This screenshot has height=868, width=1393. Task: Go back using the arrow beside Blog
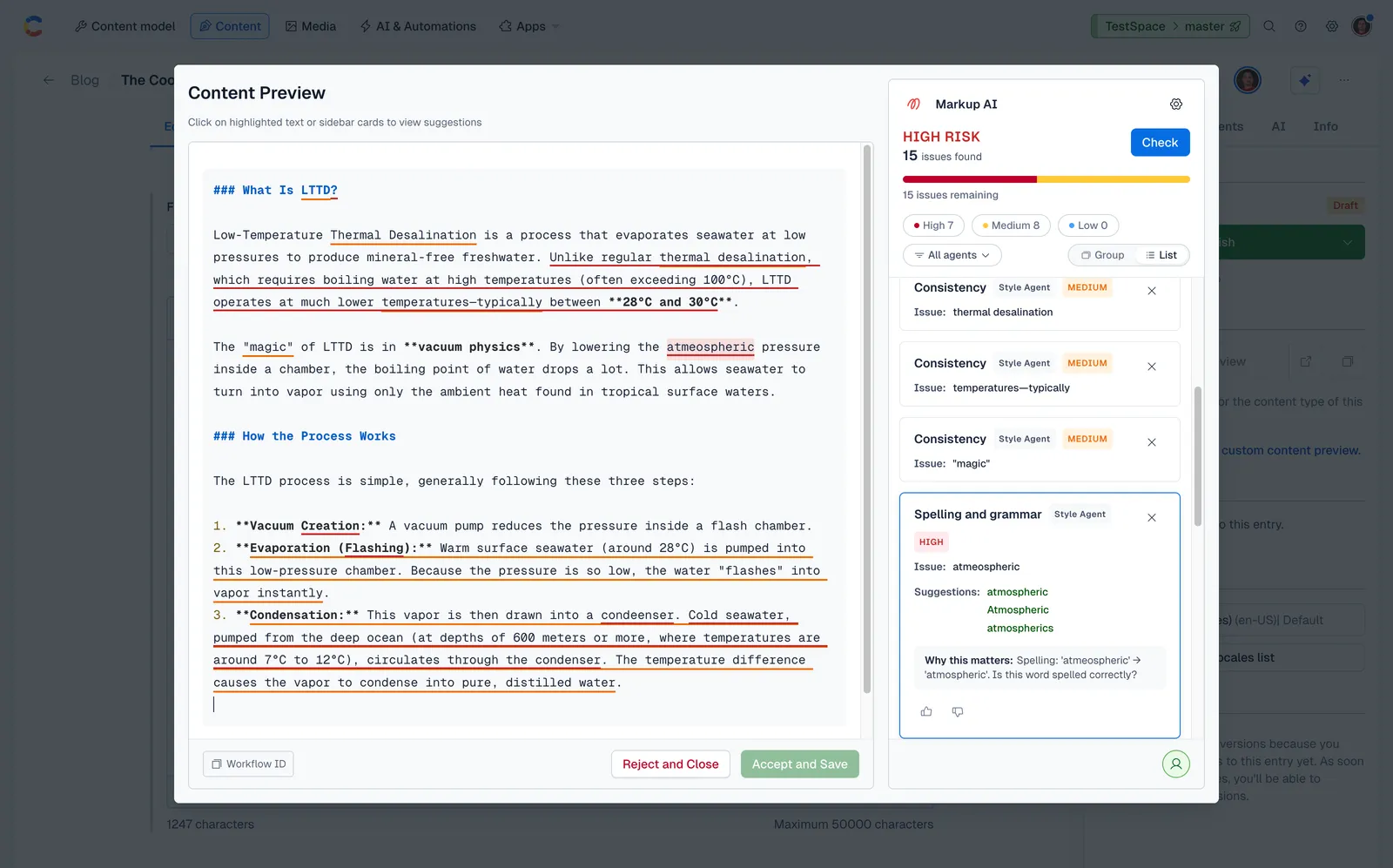click(49, 80)
